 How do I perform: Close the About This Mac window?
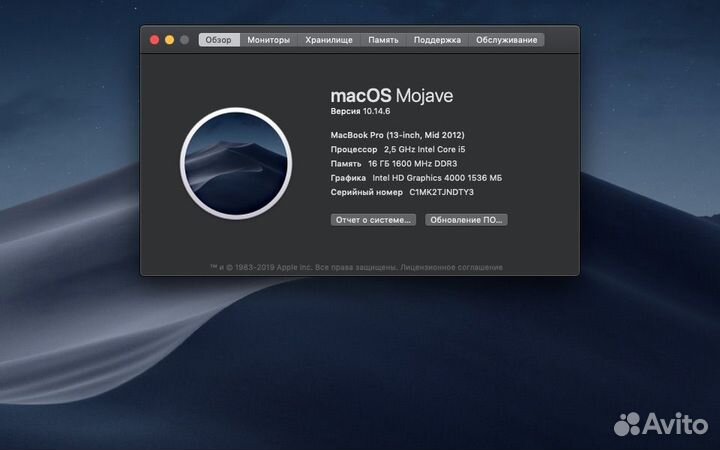coord(155,40)
